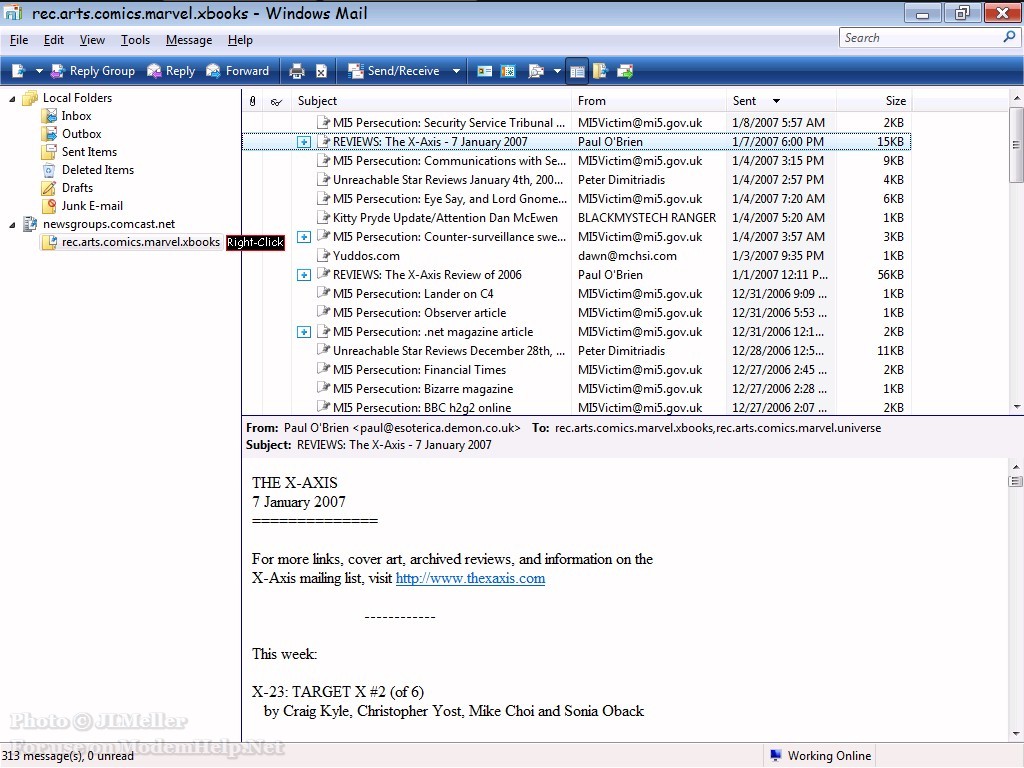The width and height of the screenshot is (1024, 768).
Task: Sort messages by the From column
Action: click(649, 101)
